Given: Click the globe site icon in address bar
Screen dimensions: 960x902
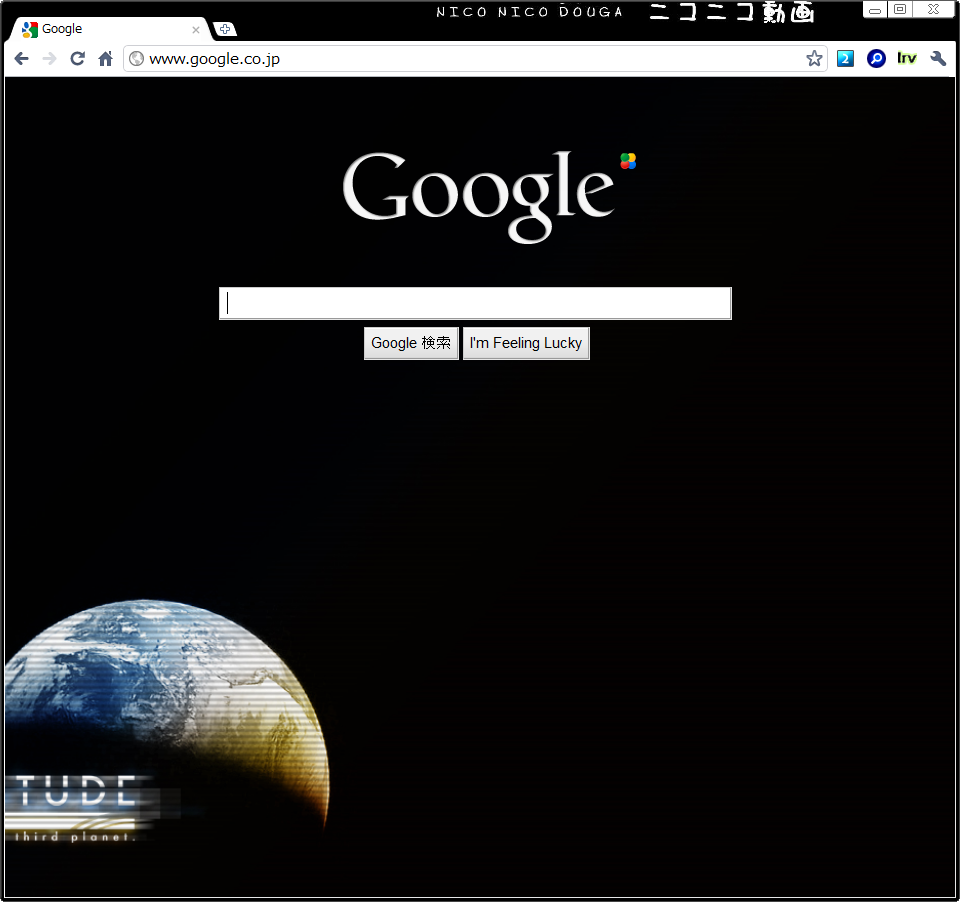Looking at the screenshot, I should pyautogui.click(x=137, y=59).
